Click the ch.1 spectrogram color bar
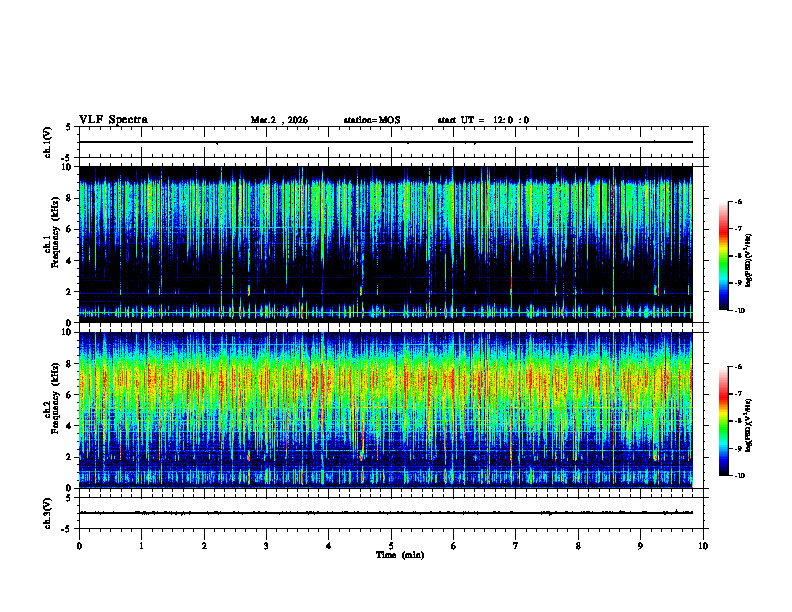Viewport: 792px width, 612px height. coord(723,256)
